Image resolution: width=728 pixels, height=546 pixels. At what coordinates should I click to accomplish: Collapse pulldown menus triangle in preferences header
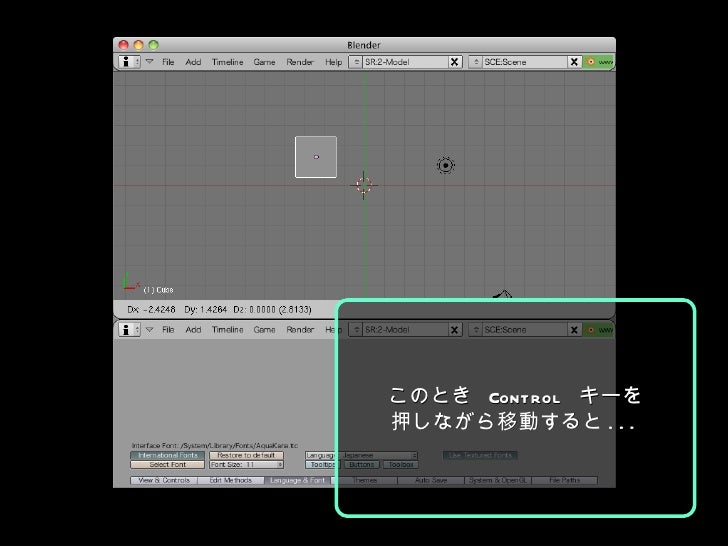click(x=150, y=329)
